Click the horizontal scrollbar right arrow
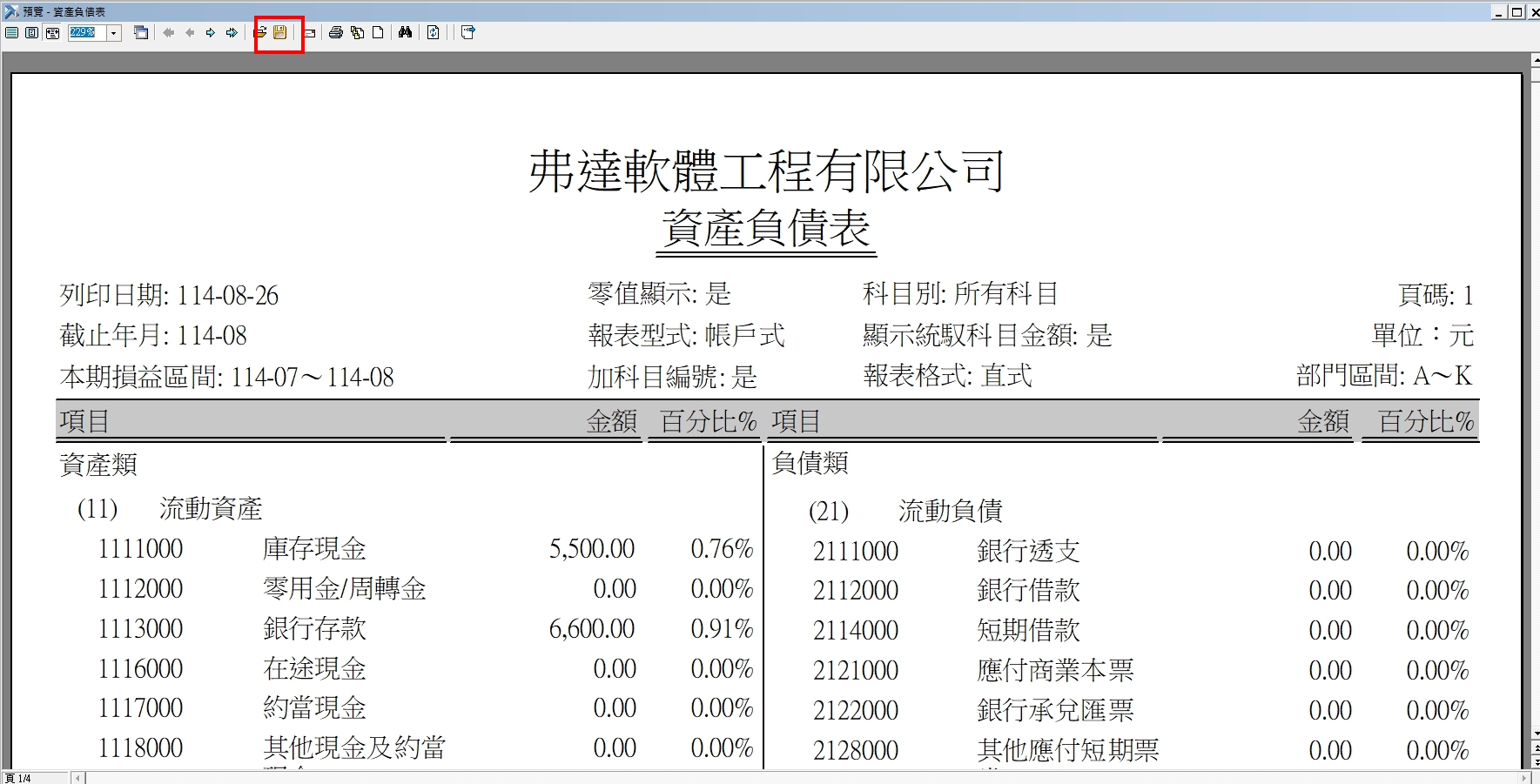The height and width of the screenshot is (784, 1540). click(1524, 778)
